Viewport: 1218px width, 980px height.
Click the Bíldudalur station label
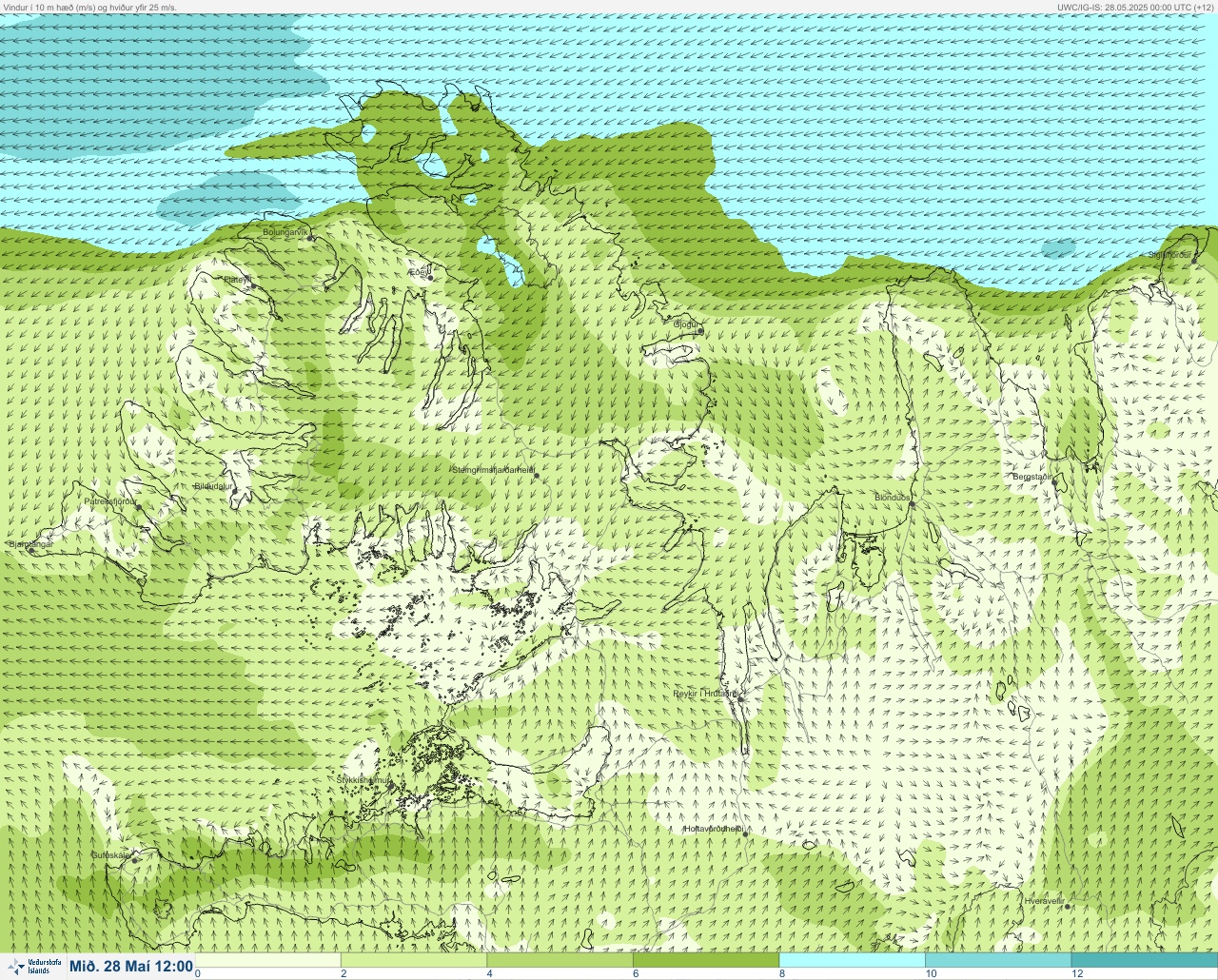pyautogui.click(x=213, y=486)
